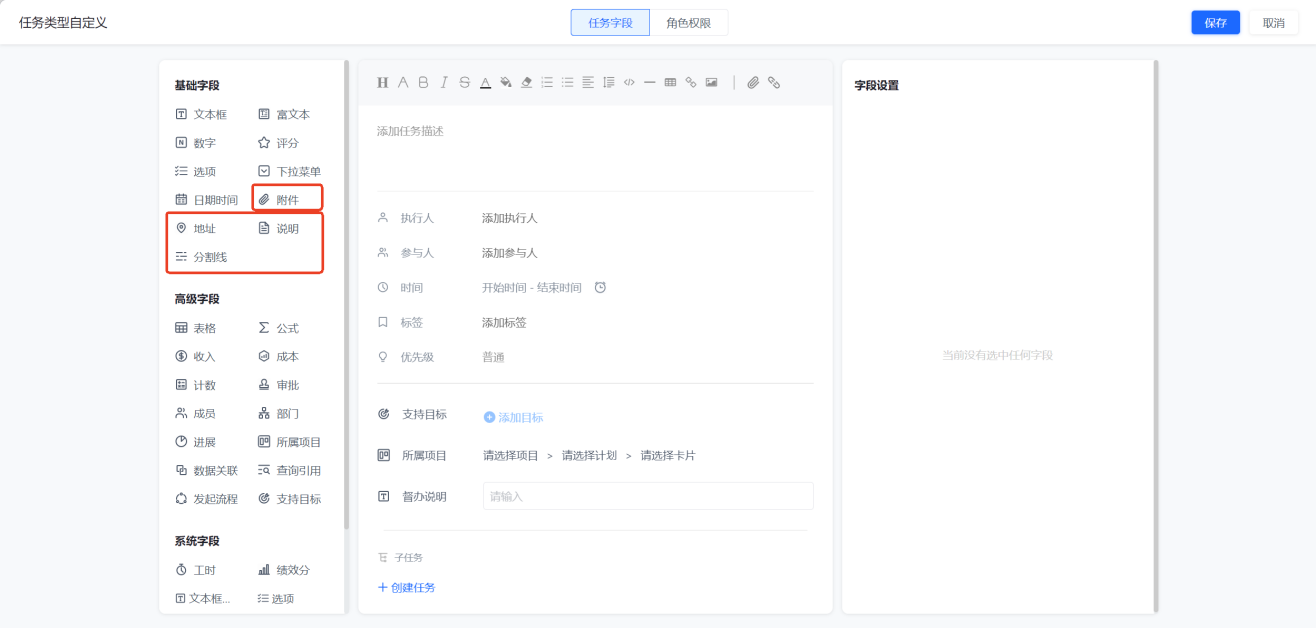Click 开始时间 - 结束时间 time field
This screenshot has width=1316, height=628.
[x=532, y=288]
